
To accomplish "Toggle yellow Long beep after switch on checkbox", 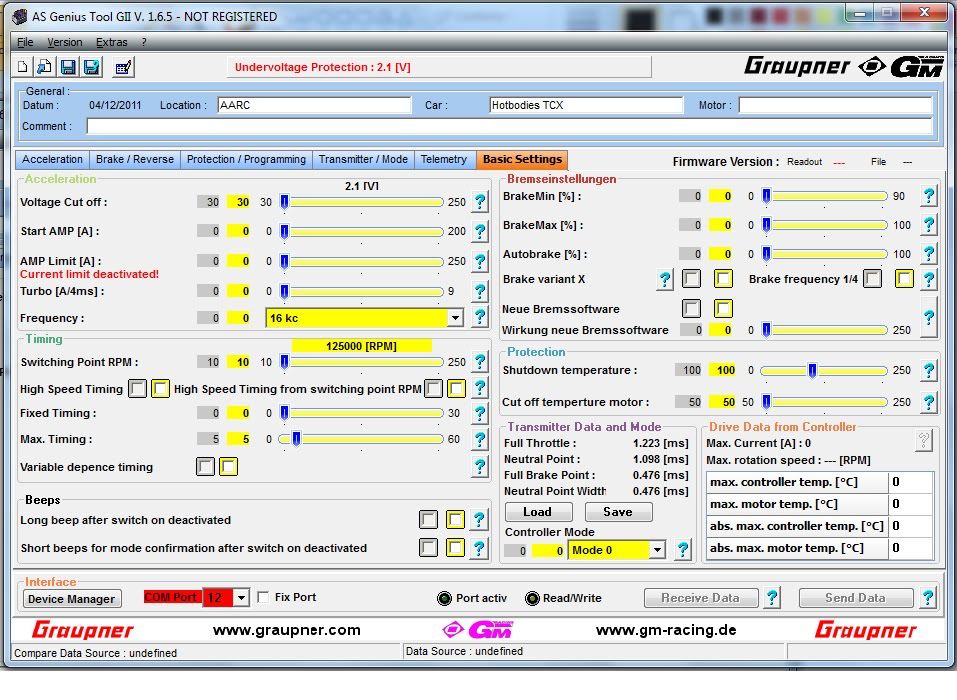I will point(455,519).
